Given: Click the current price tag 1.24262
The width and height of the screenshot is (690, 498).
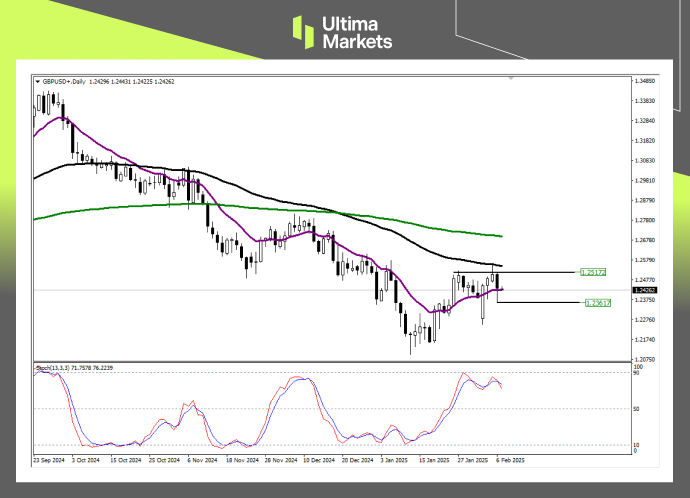Looking at the screenshot, I should pyautogui.click(x=645, y=290).
